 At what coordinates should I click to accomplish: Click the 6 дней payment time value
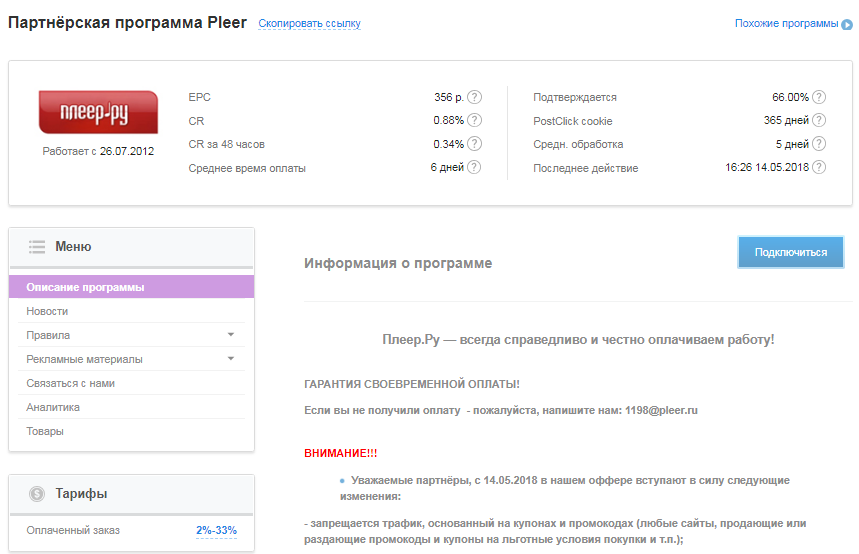[447, 167]
